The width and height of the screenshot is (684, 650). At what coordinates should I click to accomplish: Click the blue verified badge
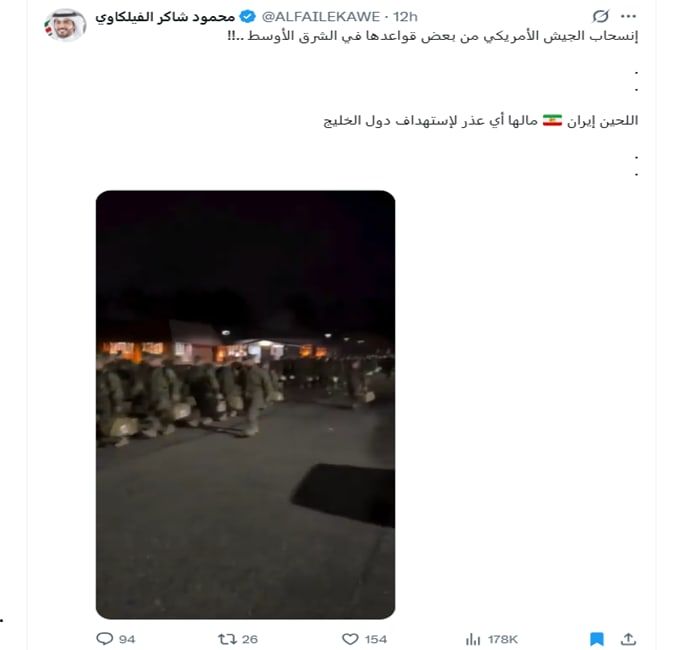[248, 17]
